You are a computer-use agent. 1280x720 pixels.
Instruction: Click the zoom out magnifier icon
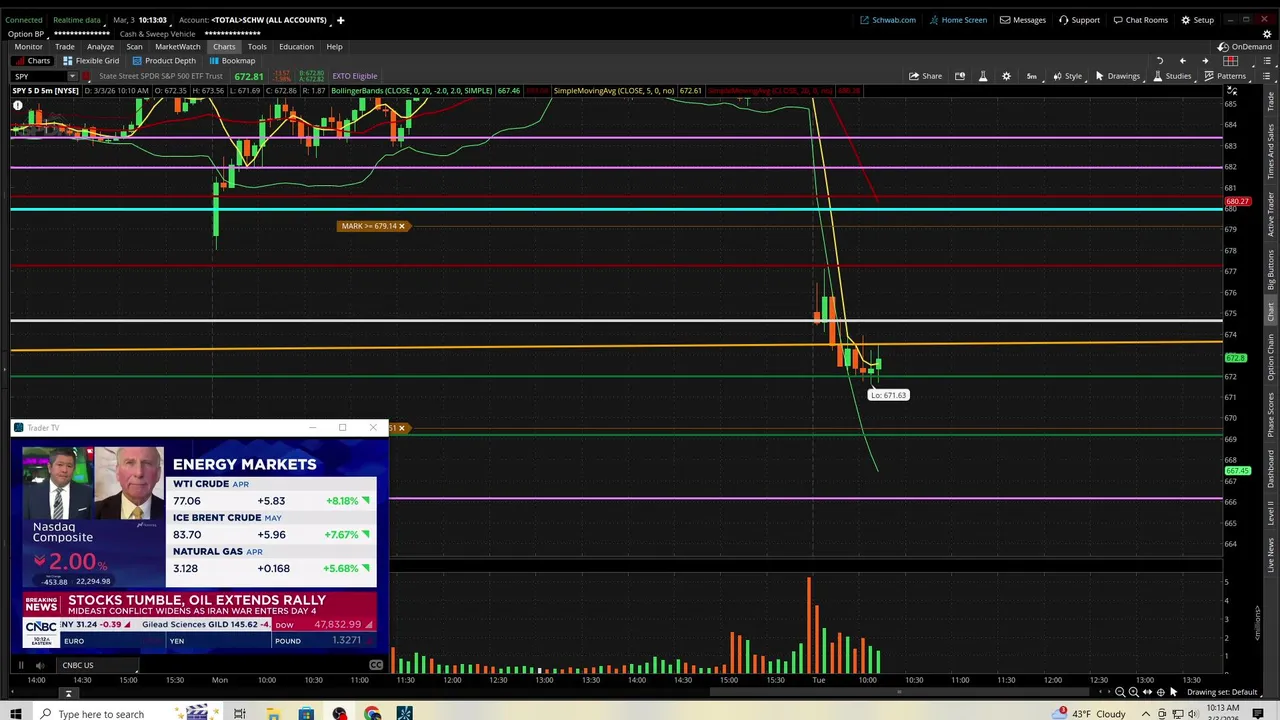1120,692
